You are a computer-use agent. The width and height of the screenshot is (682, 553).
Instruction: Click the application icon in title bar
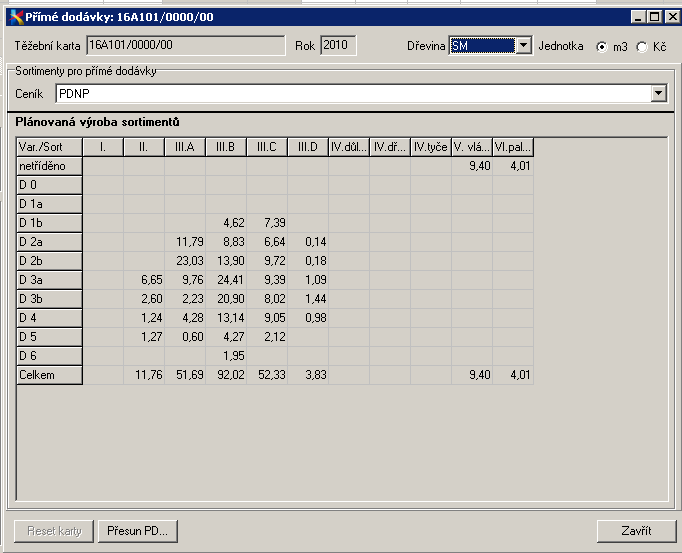pos(16,17)
